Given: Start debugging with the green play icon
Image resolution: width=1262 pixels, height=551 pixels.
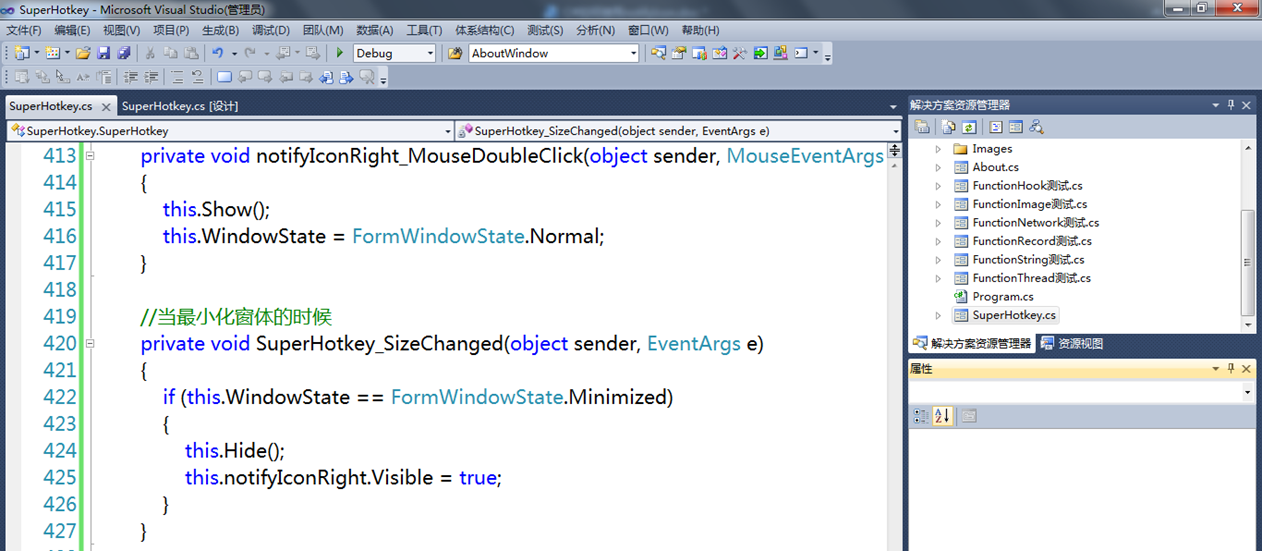Looking at the screenshot, I should tap(340, 53).
